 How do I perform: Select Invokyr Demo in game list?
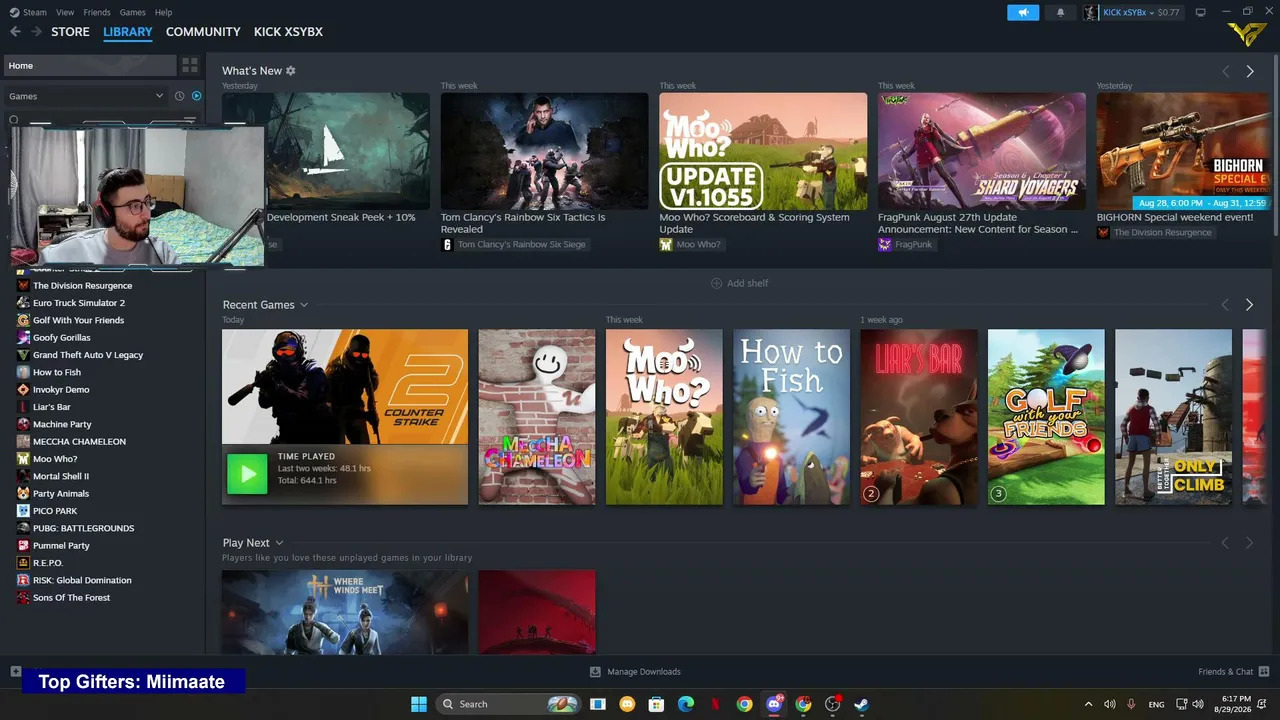[x=61, y=390]
